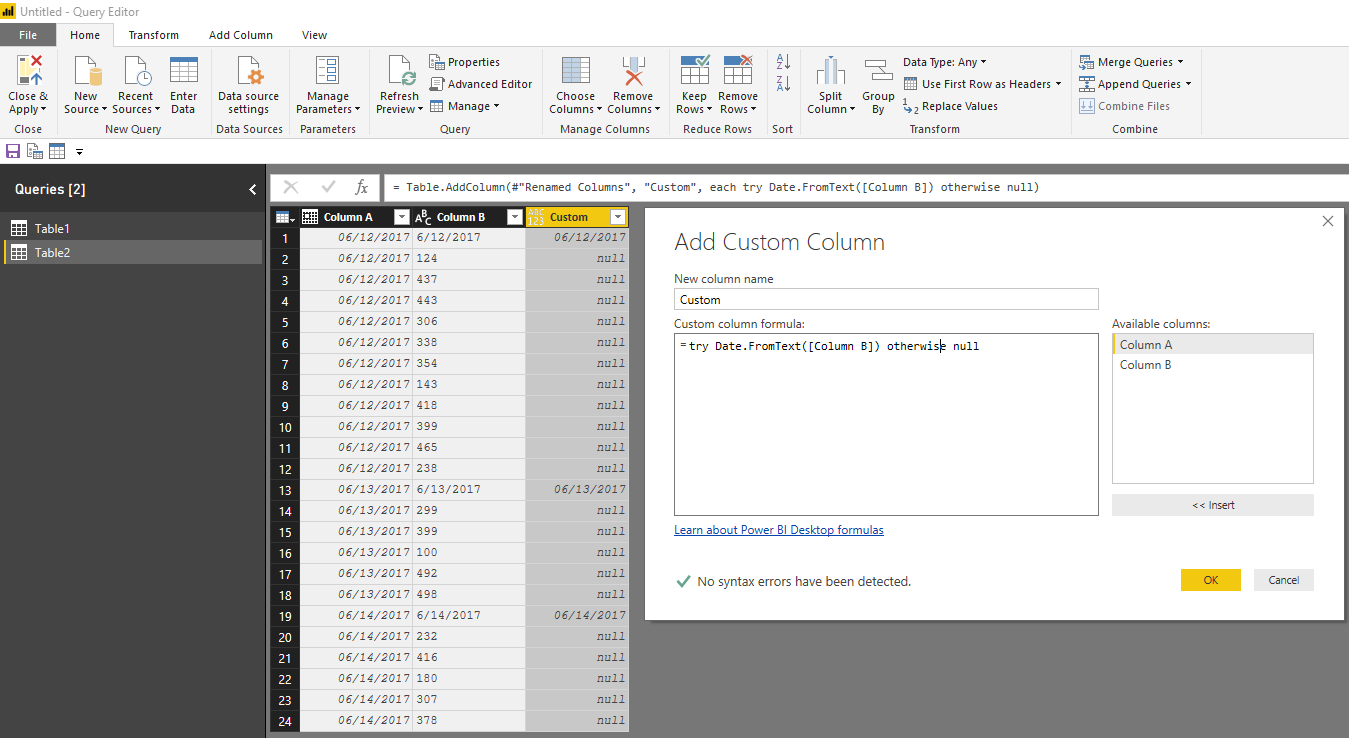Click the fx formula icon
The image size is (1349, 738).
pos(361,187)
